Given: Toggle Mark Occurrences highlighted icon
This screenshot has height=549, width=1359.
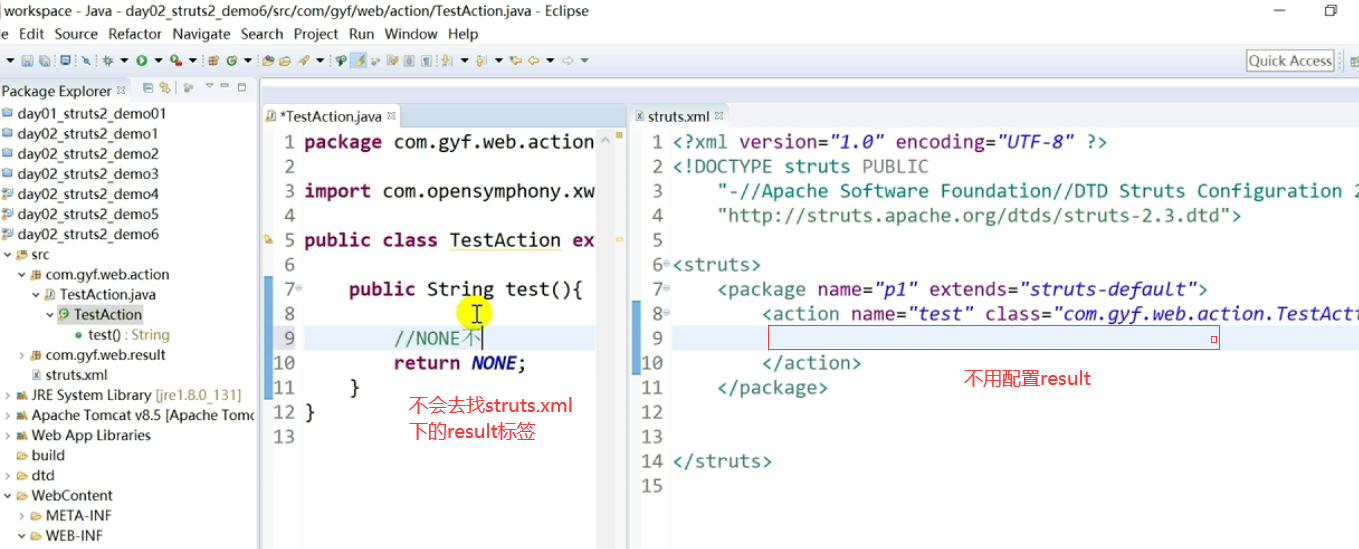Looking at the screenshot, I should [x=360, y=61].
